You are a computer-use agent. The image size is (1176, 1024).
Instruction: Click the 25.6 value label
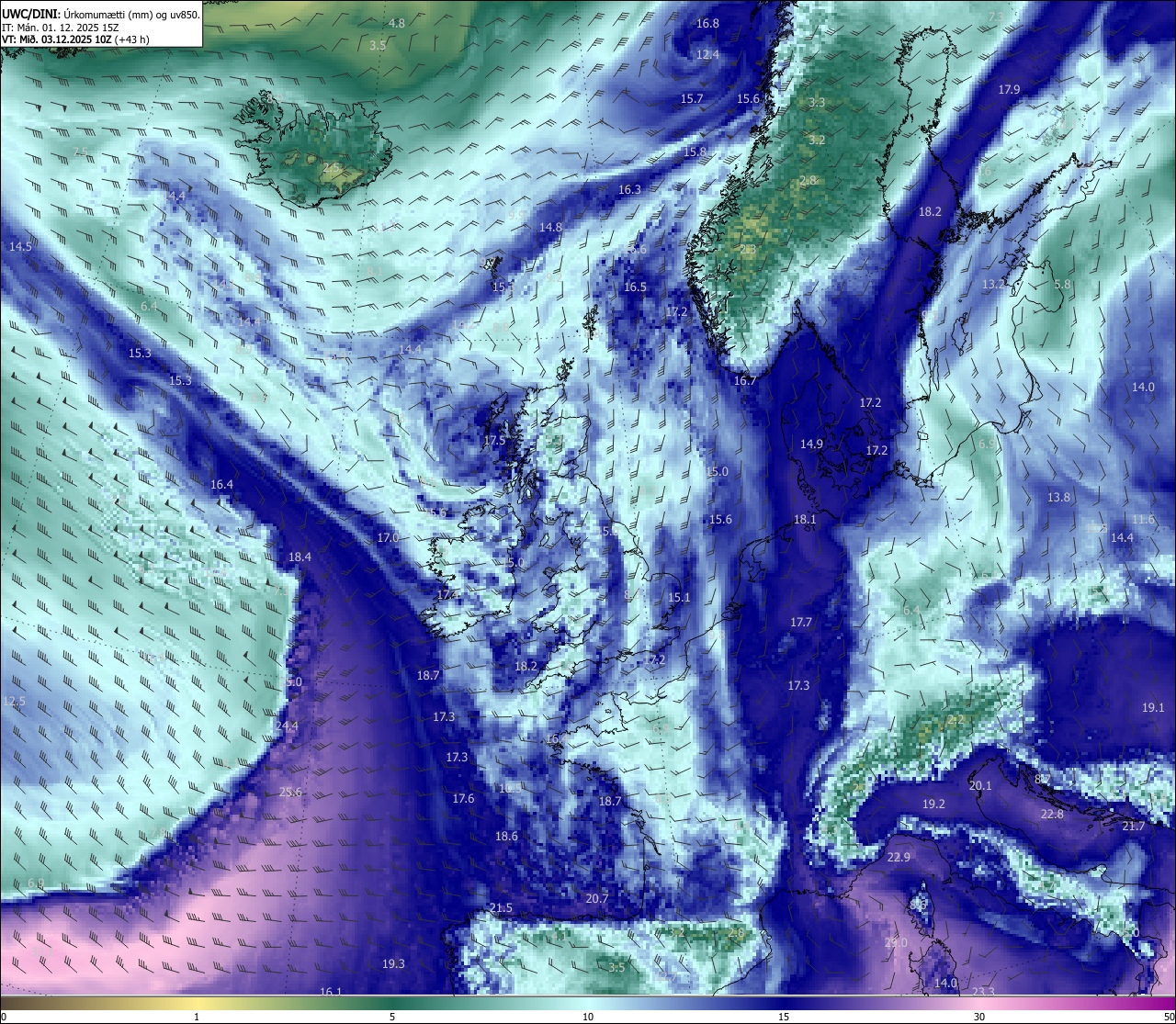[290, 793]
